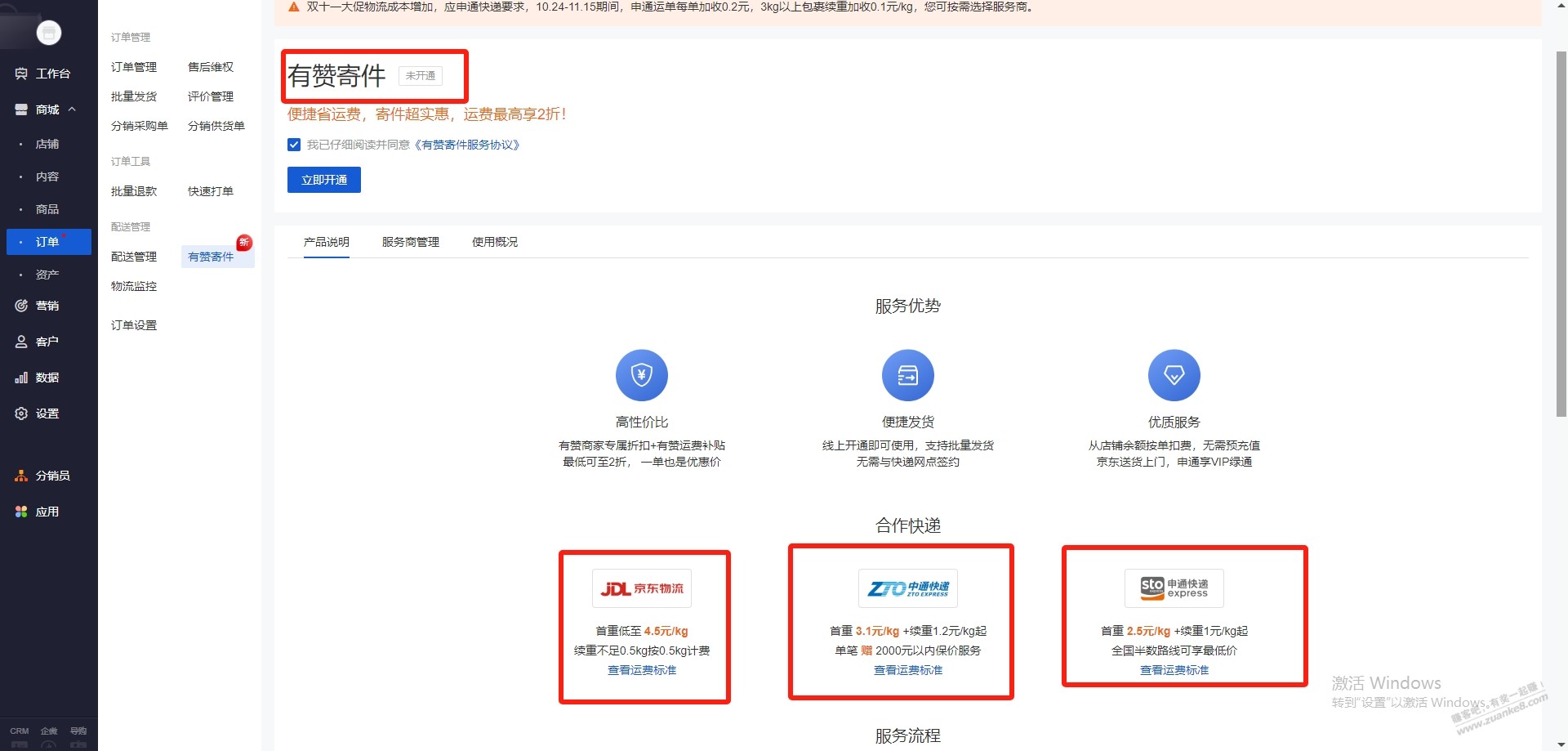Screen dimensions: 1568x751
Task: Collapse the 商城 menu chevron
Action: tap(72, 109)
